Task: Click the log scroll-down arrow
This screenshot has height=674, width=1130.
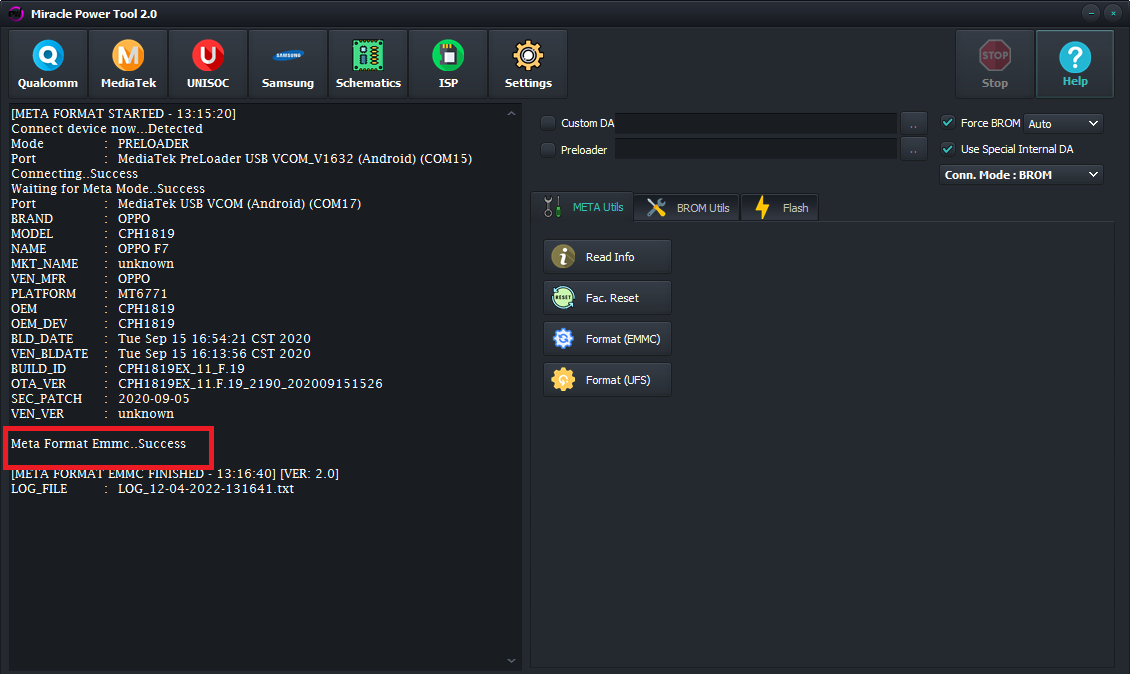Action: (511, 660)
